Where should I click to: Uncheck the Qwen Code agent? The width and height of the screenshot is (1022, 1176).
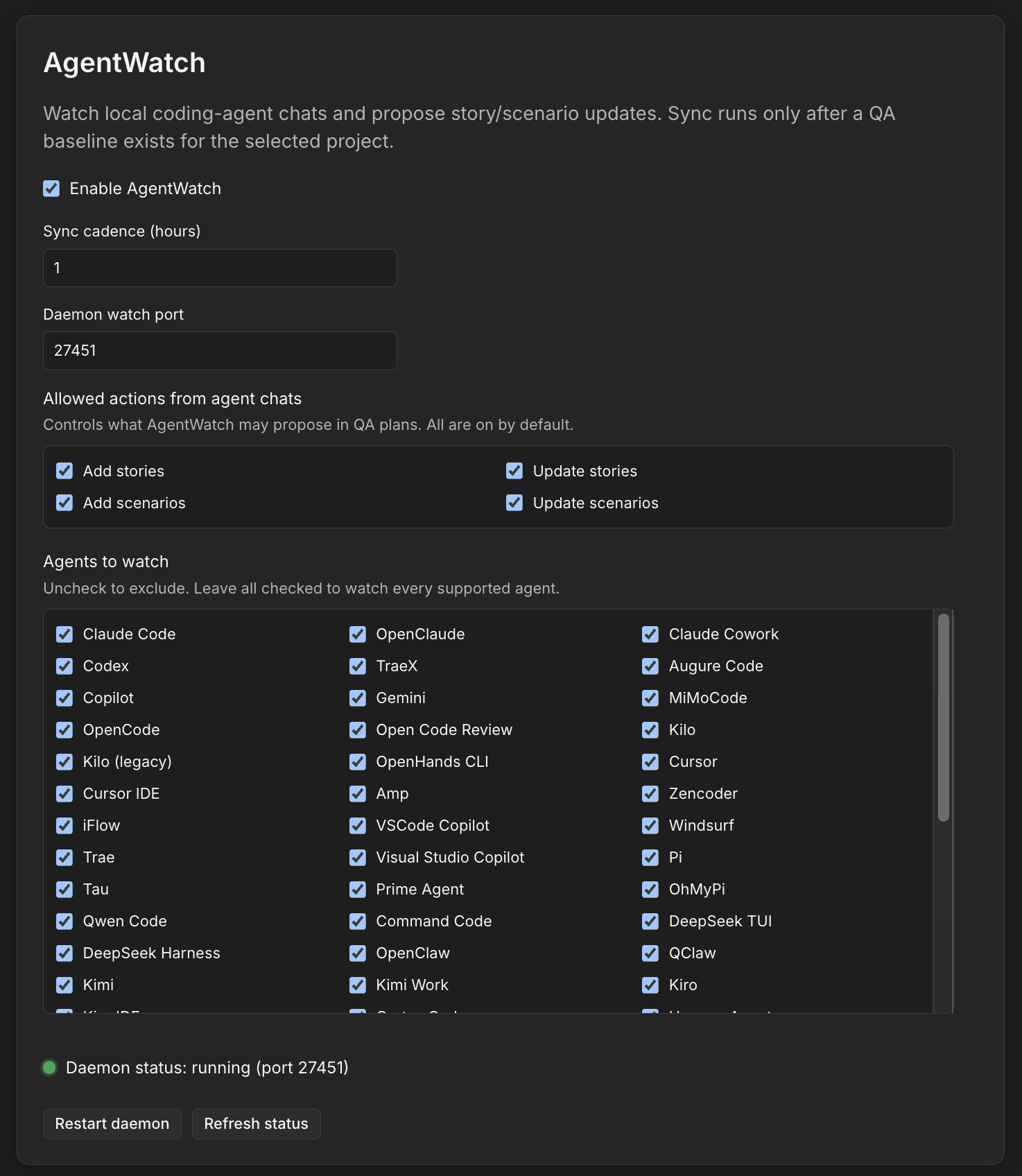[64, 922]
